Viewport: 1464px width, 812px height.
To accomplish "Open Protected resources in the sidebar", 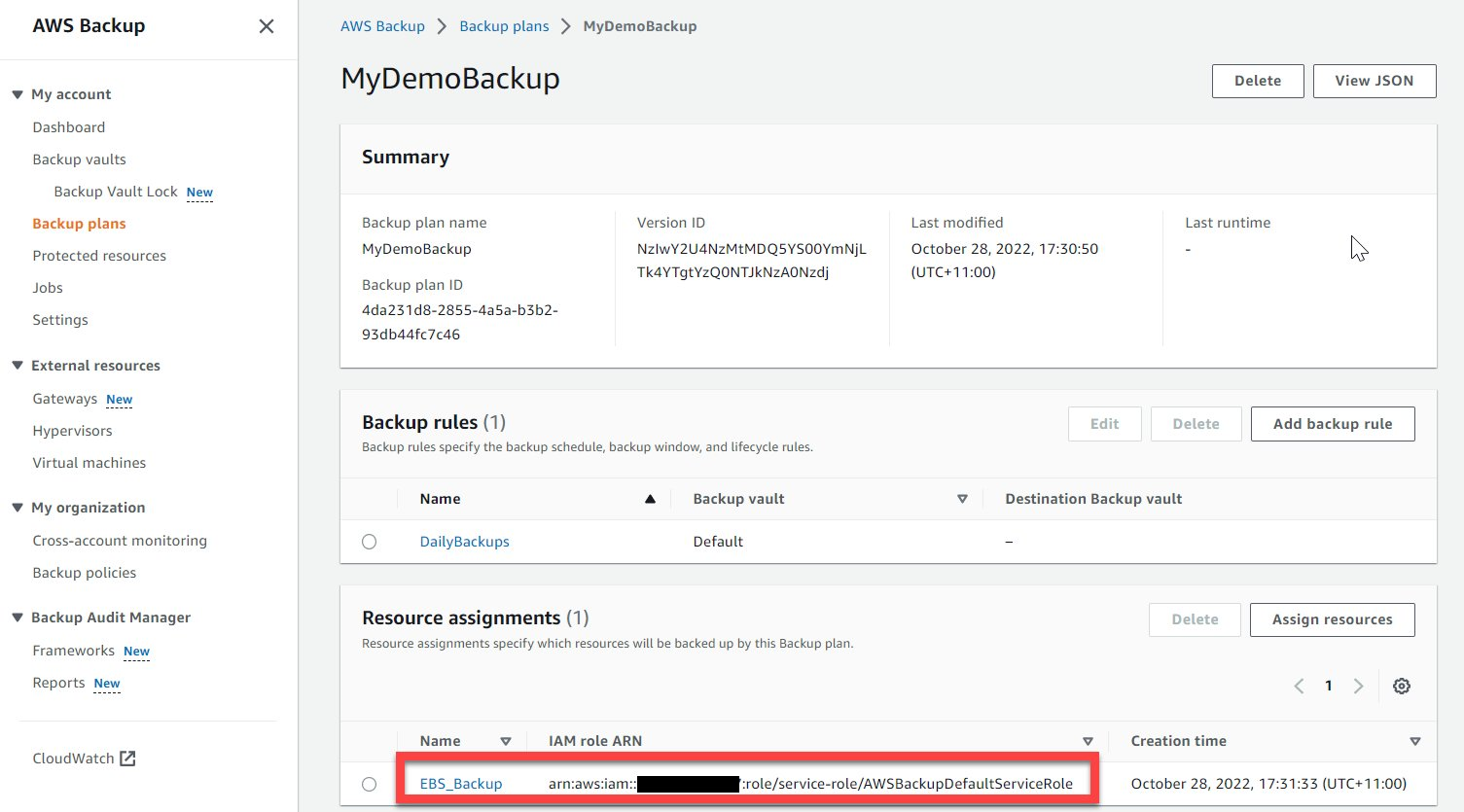I will (x=99, y=256).
